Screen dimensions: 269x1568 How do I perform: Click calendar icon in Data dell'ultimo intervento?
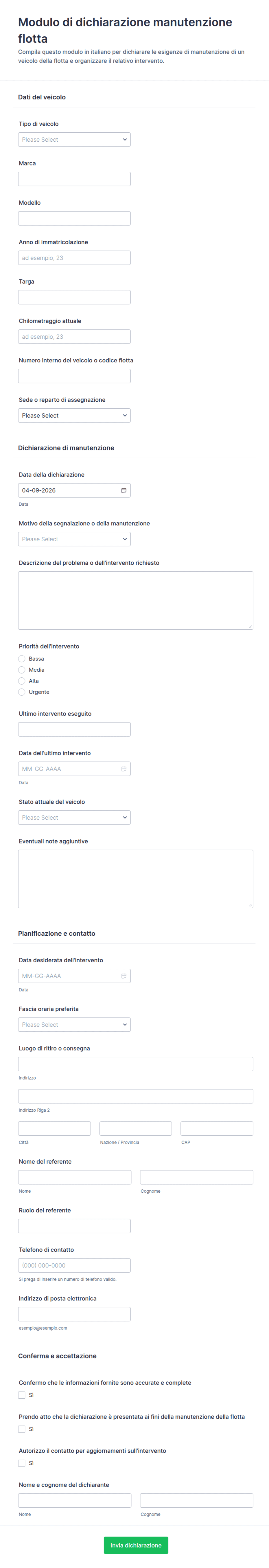124,769
